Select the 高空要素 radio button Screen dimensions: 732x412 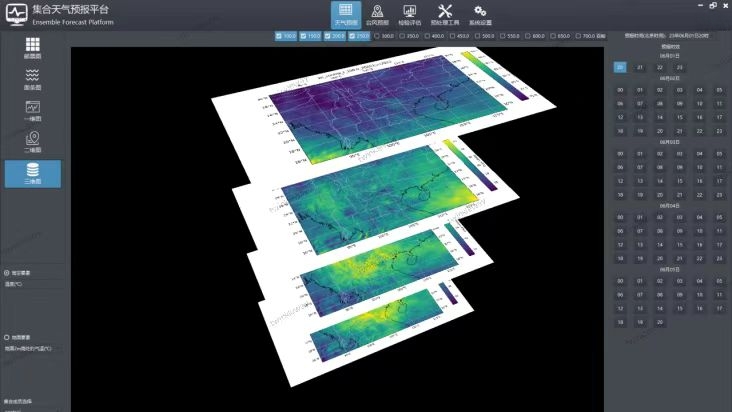(8, 272)
